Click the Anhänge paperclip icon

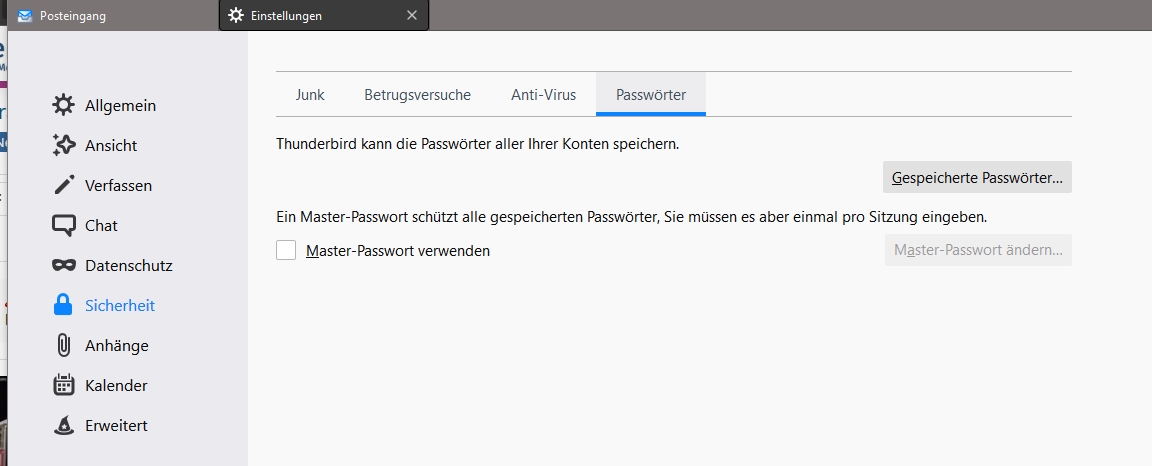[x=64, y=345]
